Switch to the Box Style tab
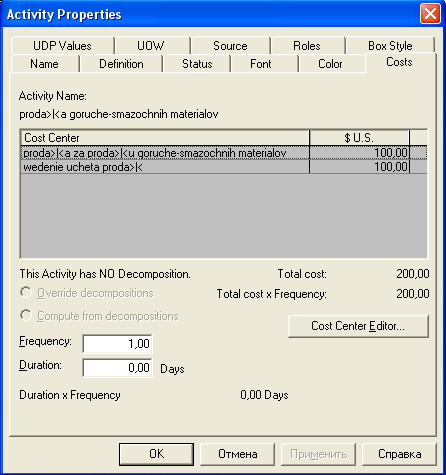The width and height of the screenshot is (446, 475). point(390,46)
